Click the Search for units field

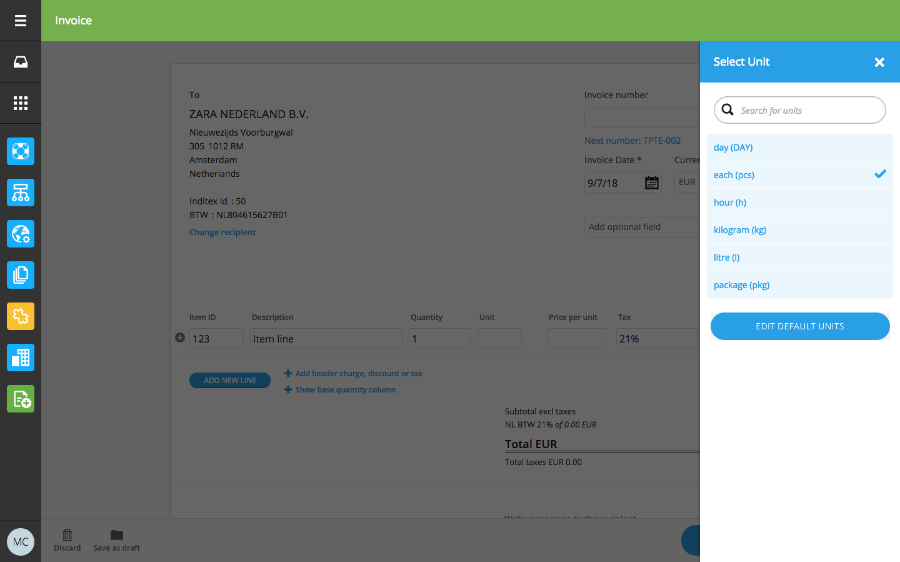click(800, 110)
